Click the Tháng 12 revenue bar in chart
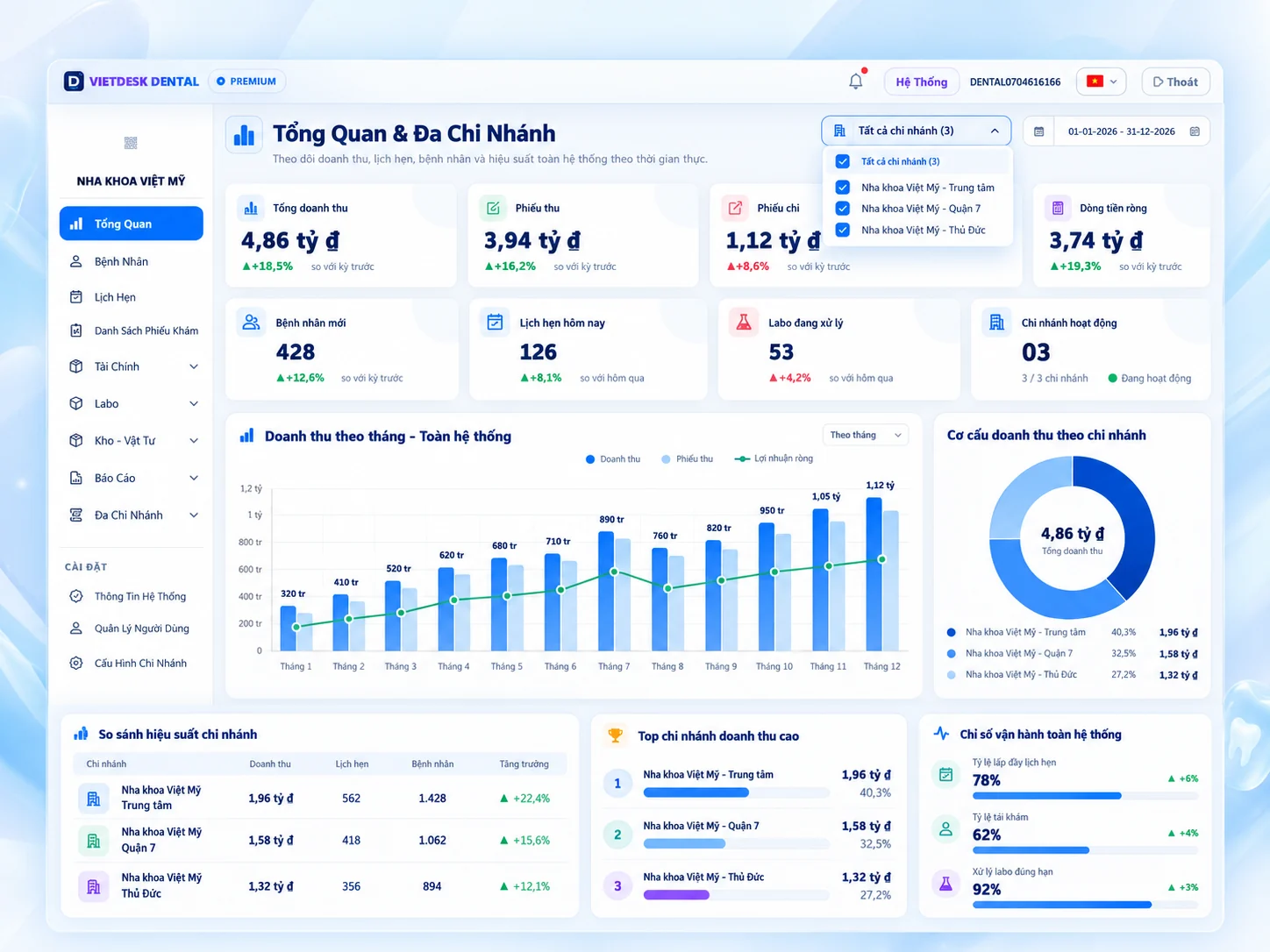1270x952 pixels. (x=874, y=574)
